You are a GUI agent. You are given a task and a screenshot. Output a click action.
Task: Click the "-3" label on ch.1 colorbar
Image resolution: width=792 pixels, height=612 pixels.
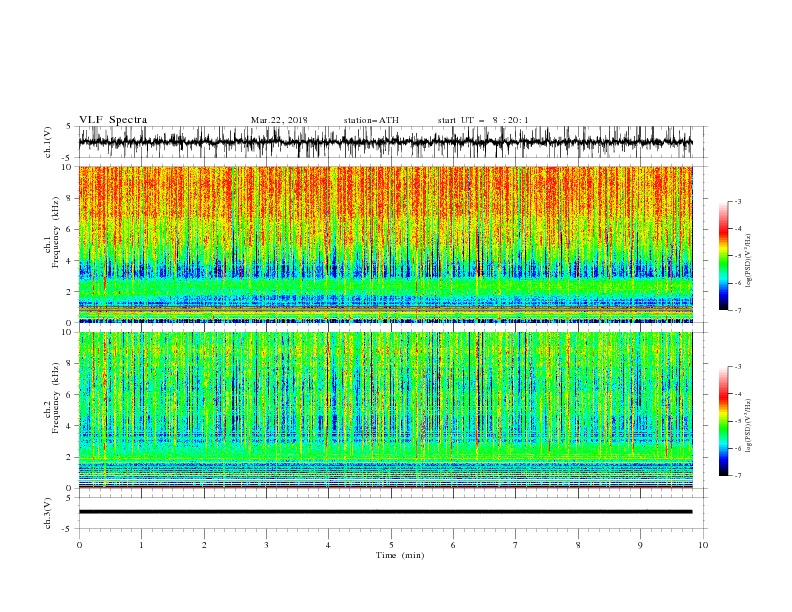coord(737,201)
